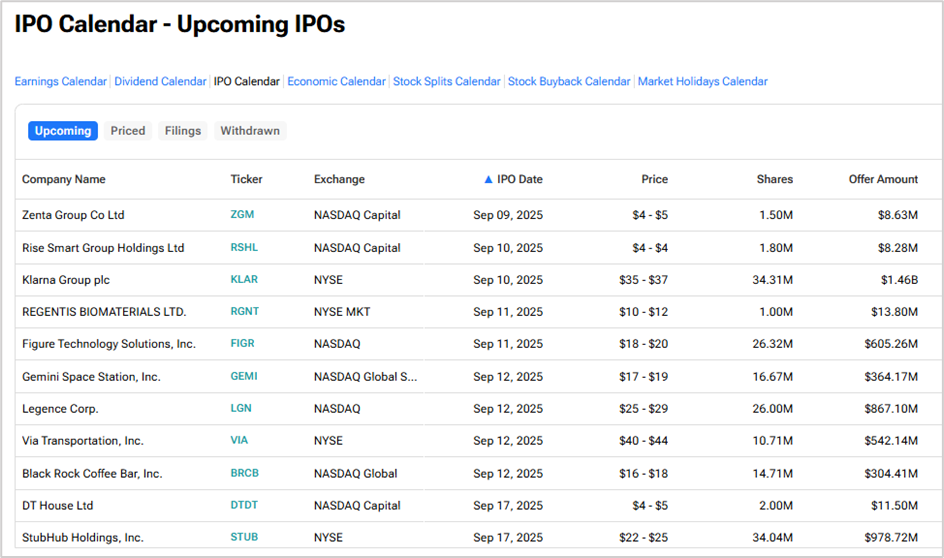The width and height of the screenshot is (944, 558).
Task: Go to the Dividend Calendar link
Action: pyautogui.click(x=160, y=82)
